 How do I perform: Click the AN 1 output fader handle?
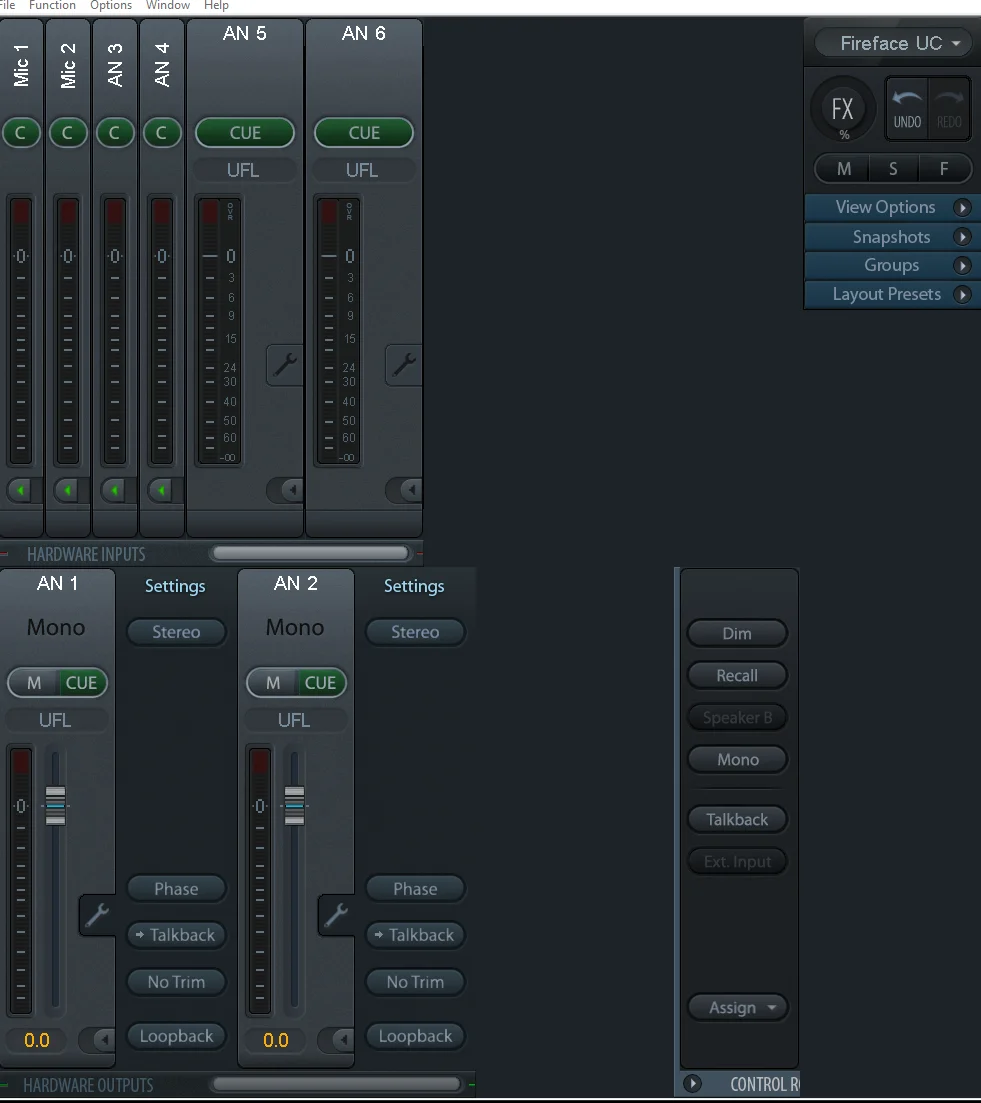click(x=56, y=805)
